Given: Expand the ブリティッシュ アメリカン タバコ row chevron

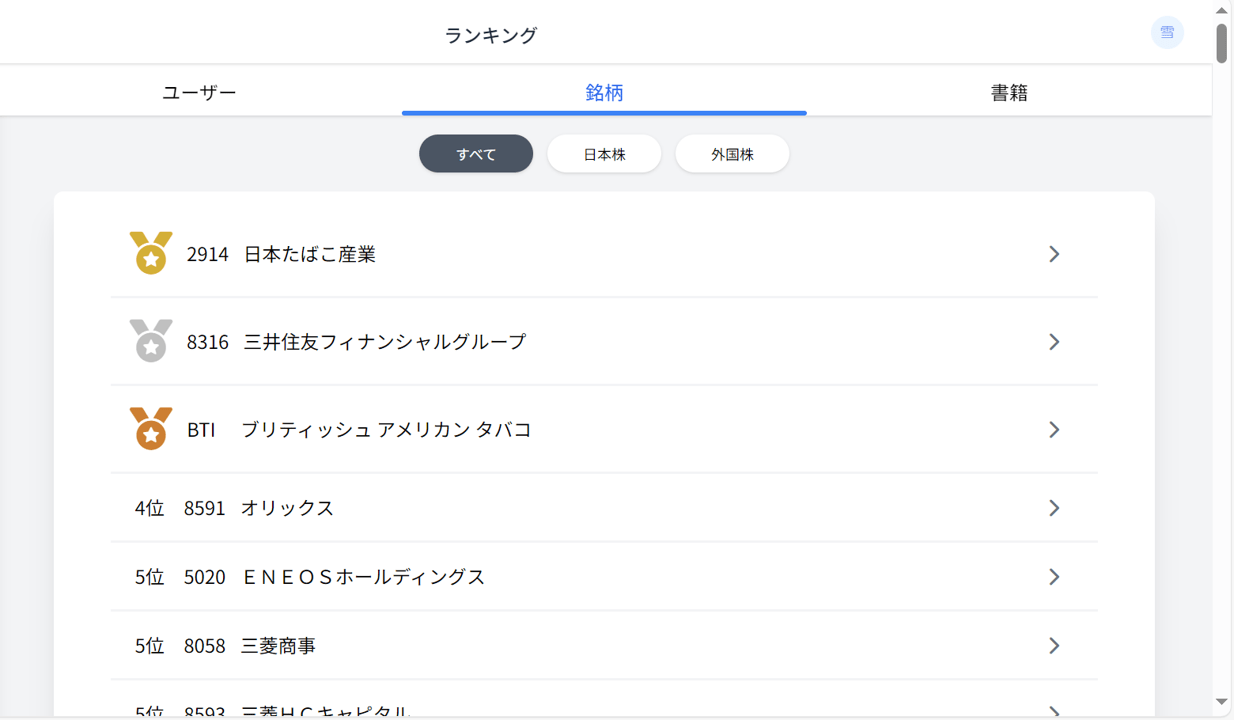Looking at the screenshot, I should pyautogui.click(x=1054, y=429).
